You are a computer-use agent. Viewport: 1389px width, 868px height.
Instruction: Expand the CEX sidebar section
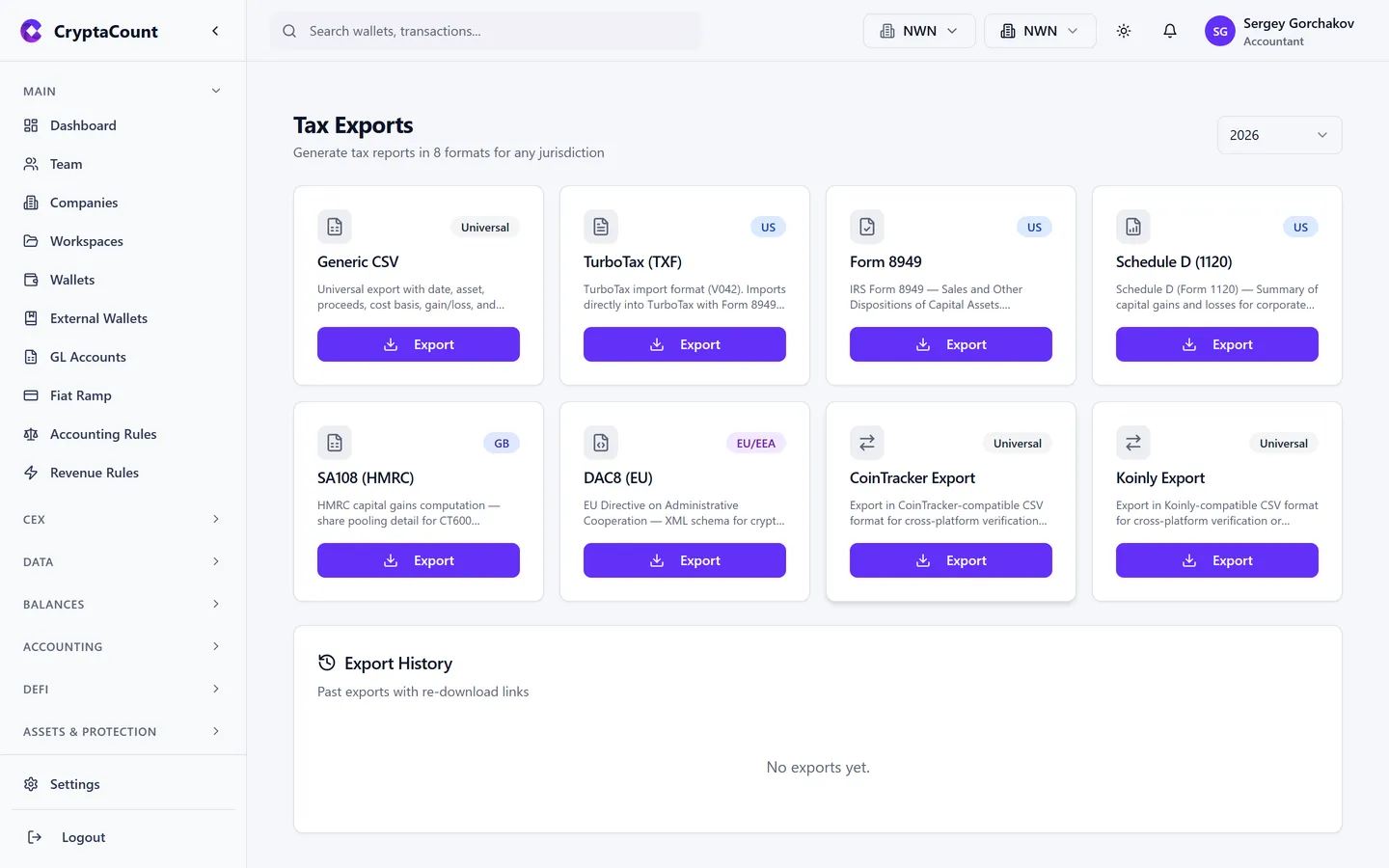[123, 519]
